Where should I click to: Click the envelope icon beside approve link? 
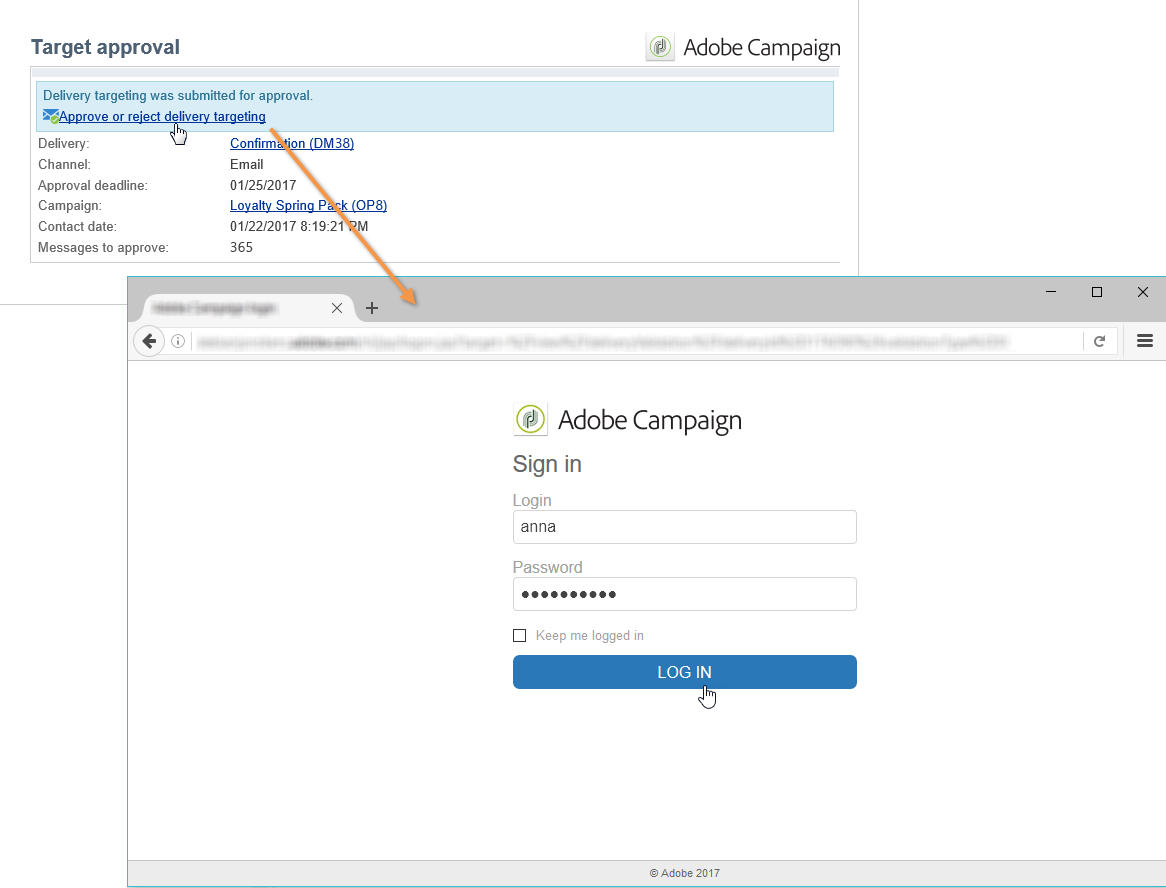51,116
